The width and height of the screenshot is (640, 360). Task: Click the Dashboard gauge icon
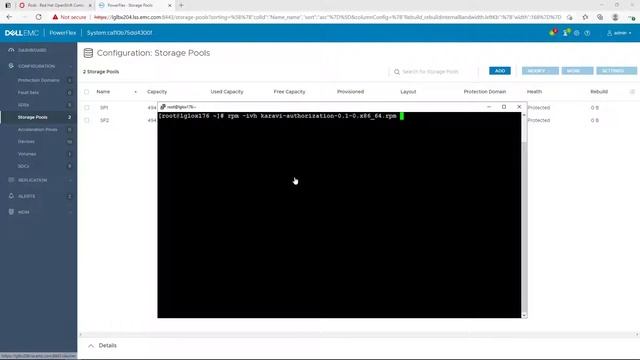click(x=11, y=50)
